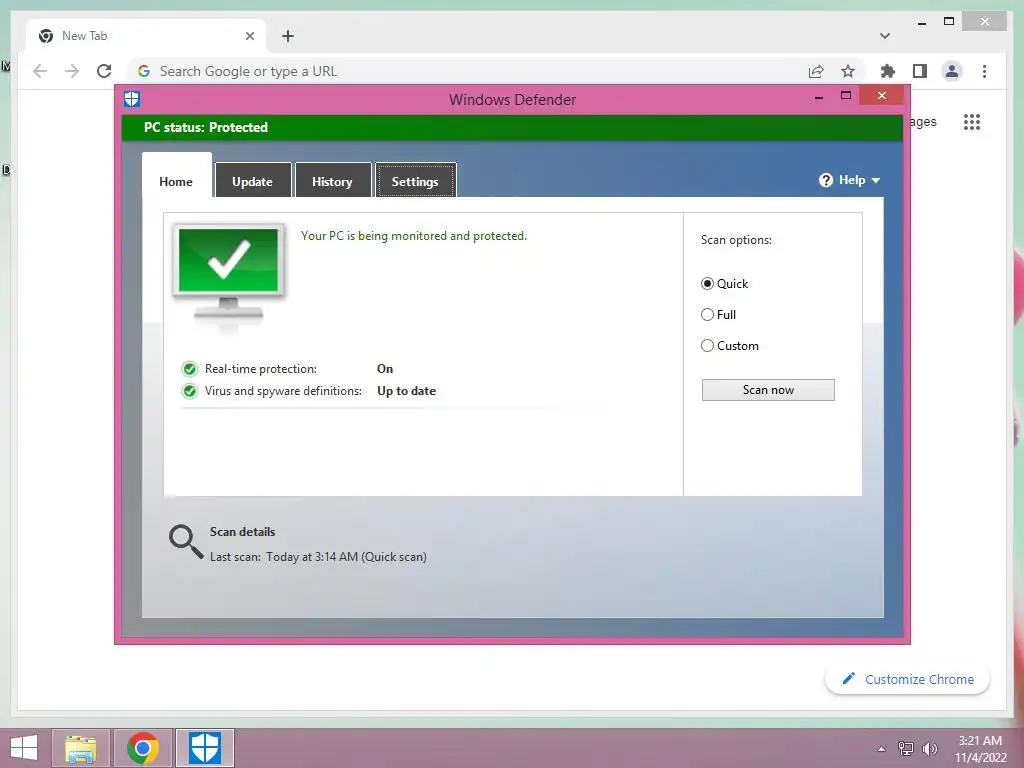Open Chrome Extensions puzzle icon
Image resolution: width=1024 pixels, height=768 pixels.
[888, 71]
